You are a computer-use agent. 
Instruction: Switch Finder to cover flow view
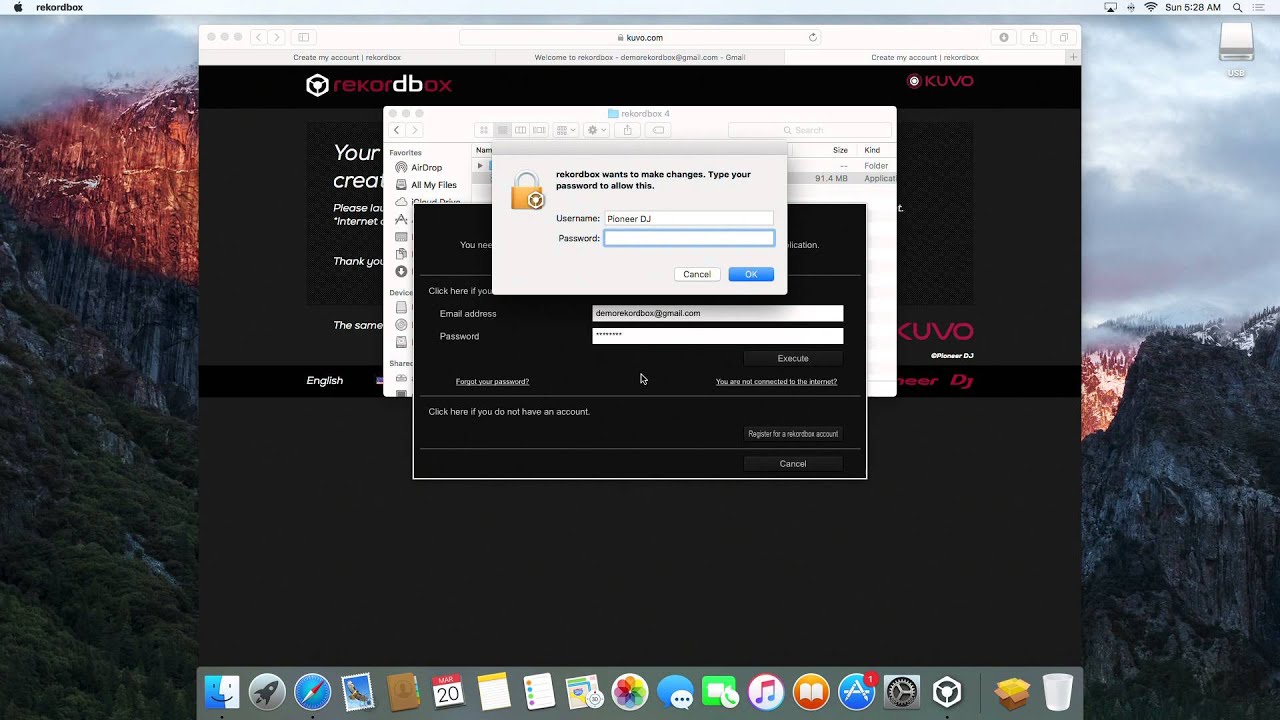[540, 130]
